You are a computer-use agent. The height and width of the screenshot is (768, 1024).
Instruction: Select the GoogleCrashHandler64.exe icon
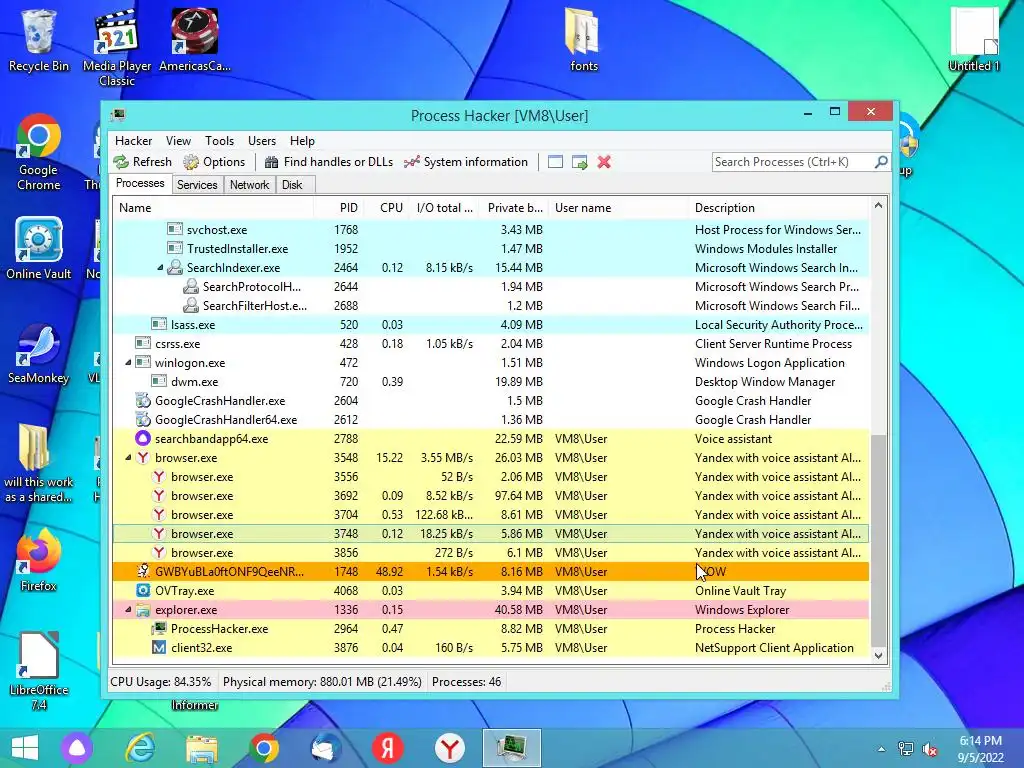click(143, 420)
